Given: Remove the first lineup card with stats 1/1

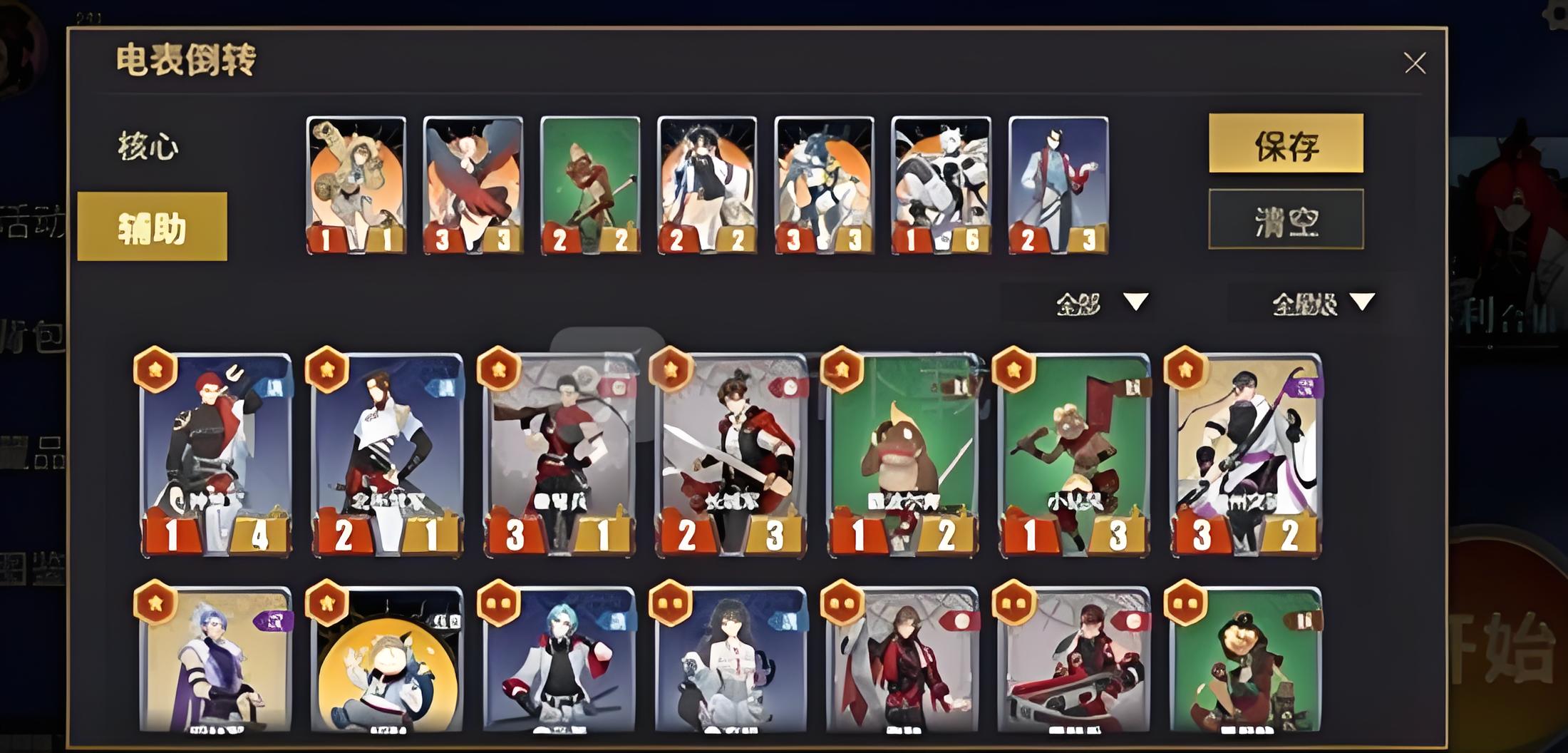Looking at the screenshot, I should 356,185.
